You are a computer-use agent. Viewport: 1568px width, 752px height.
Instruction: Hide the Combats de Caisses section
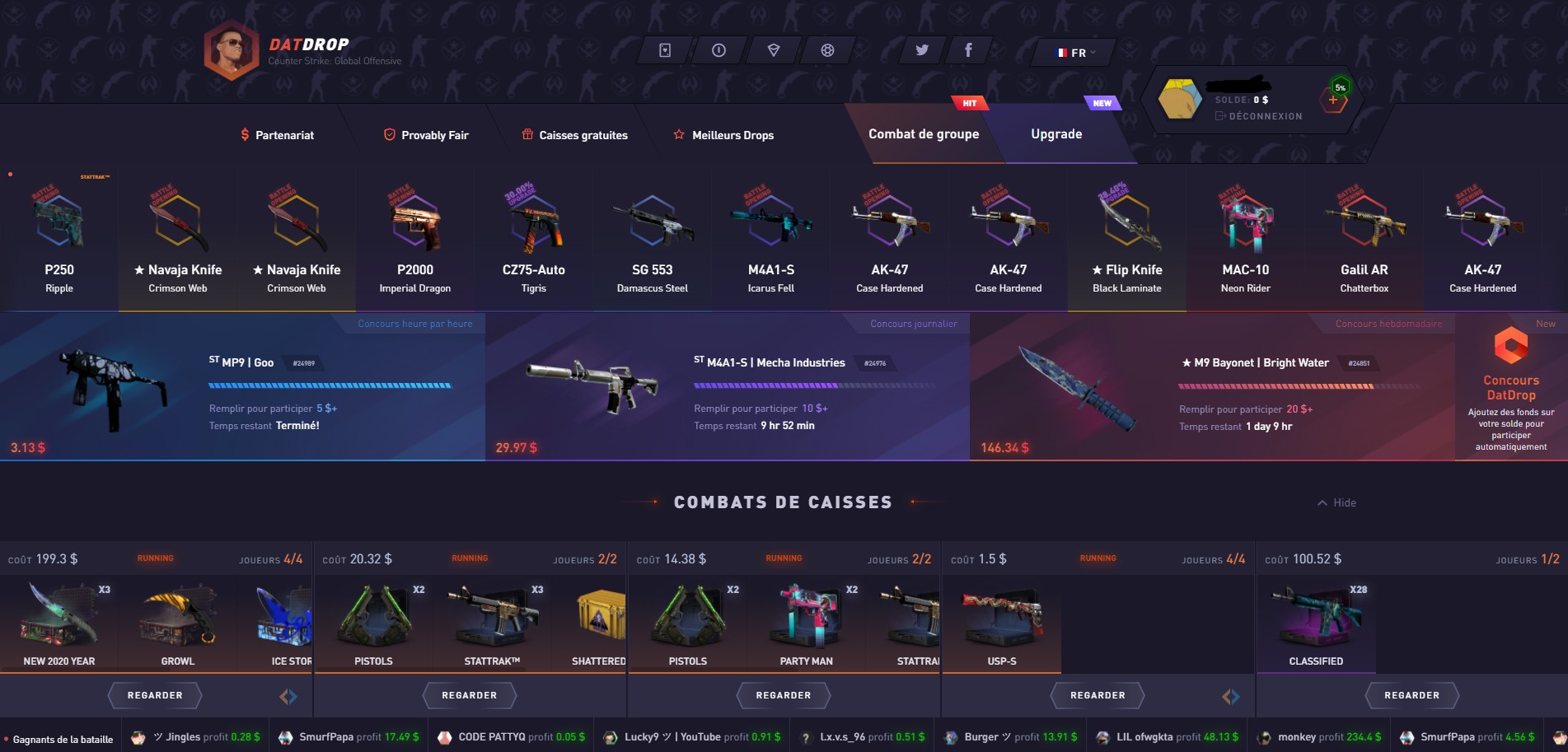pos(1336,502)
